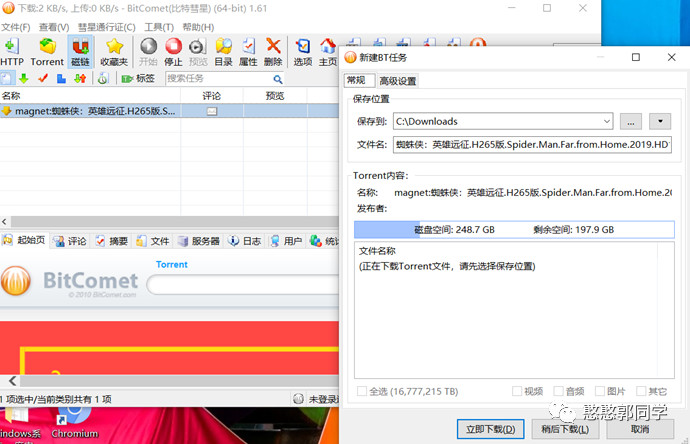Select the 高级设置 tab in dialog
The height and width of the screenshot is (444, 690).
coord(397,81)
